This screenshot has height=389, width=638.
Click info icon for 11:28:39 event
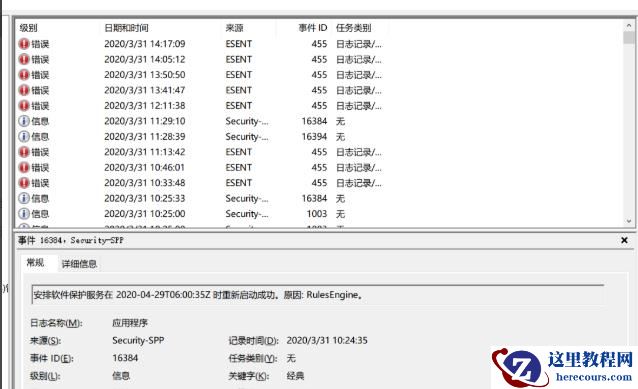pyautogui.click(x=24, y=137)
